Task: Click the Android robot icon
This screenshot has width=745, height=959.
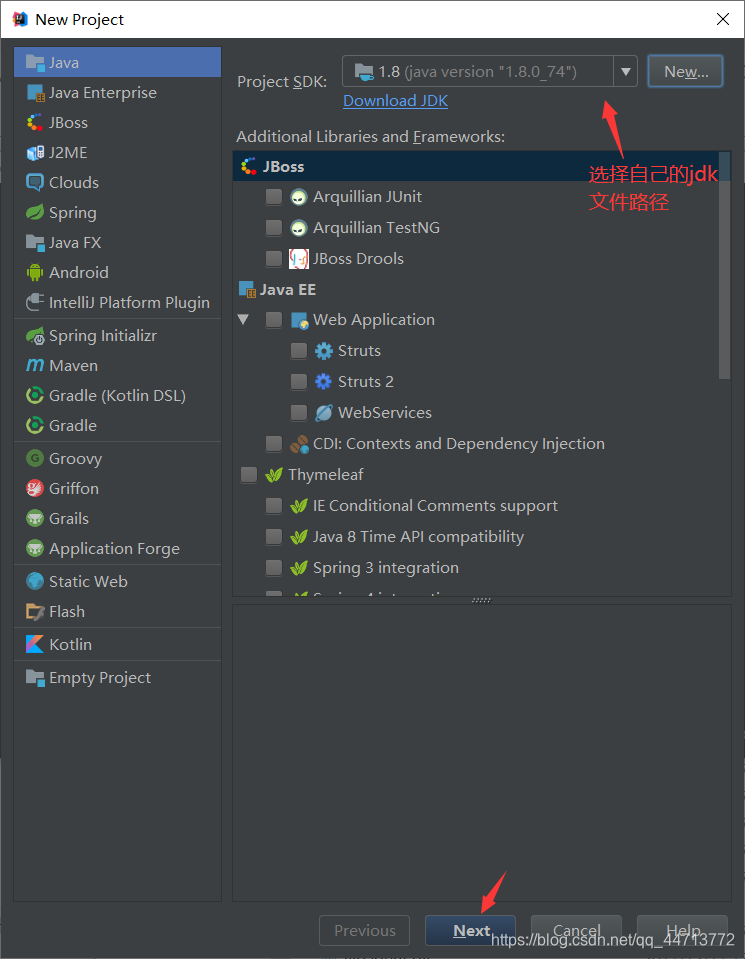Action: click(35, 272)
